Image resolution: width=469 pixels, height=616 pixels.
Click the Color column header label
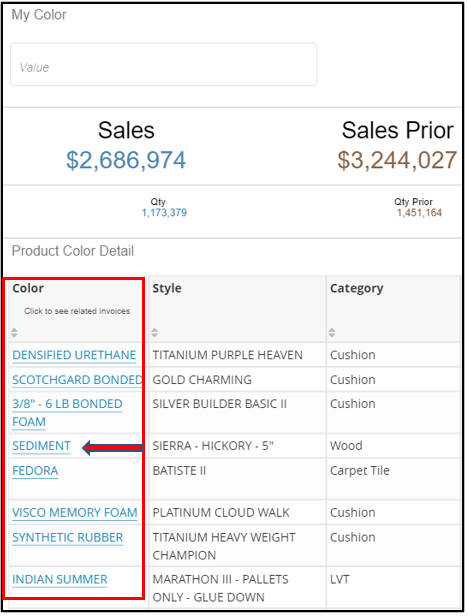(28, 288)
